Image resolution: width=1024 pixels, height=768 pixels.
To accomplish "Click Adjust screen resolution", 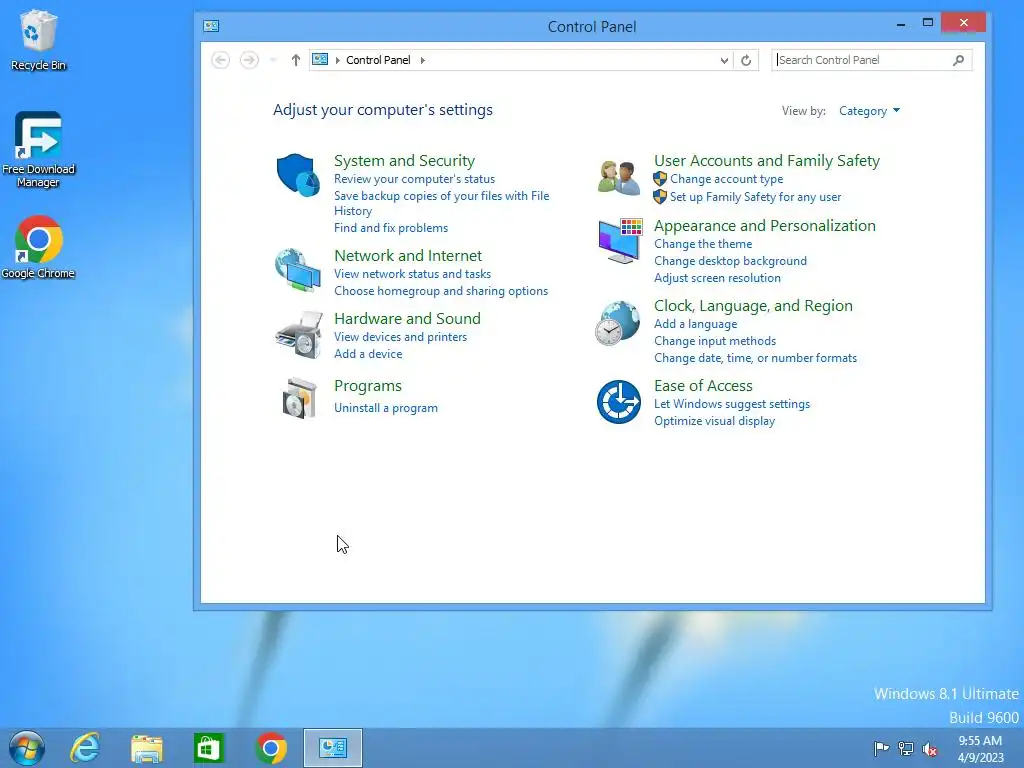I will [x=717, y=278].
